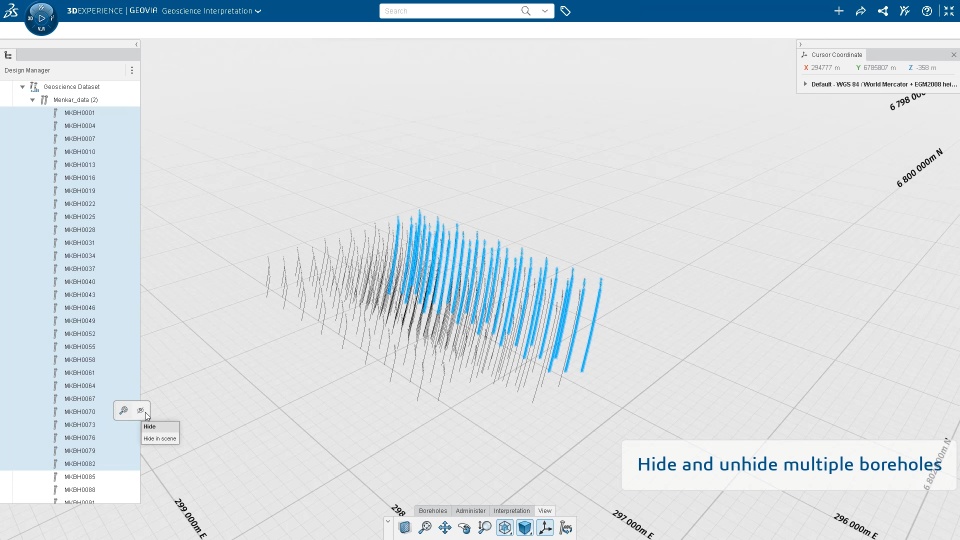Select borehole MKBH0013 in tree

pos(80,165)
